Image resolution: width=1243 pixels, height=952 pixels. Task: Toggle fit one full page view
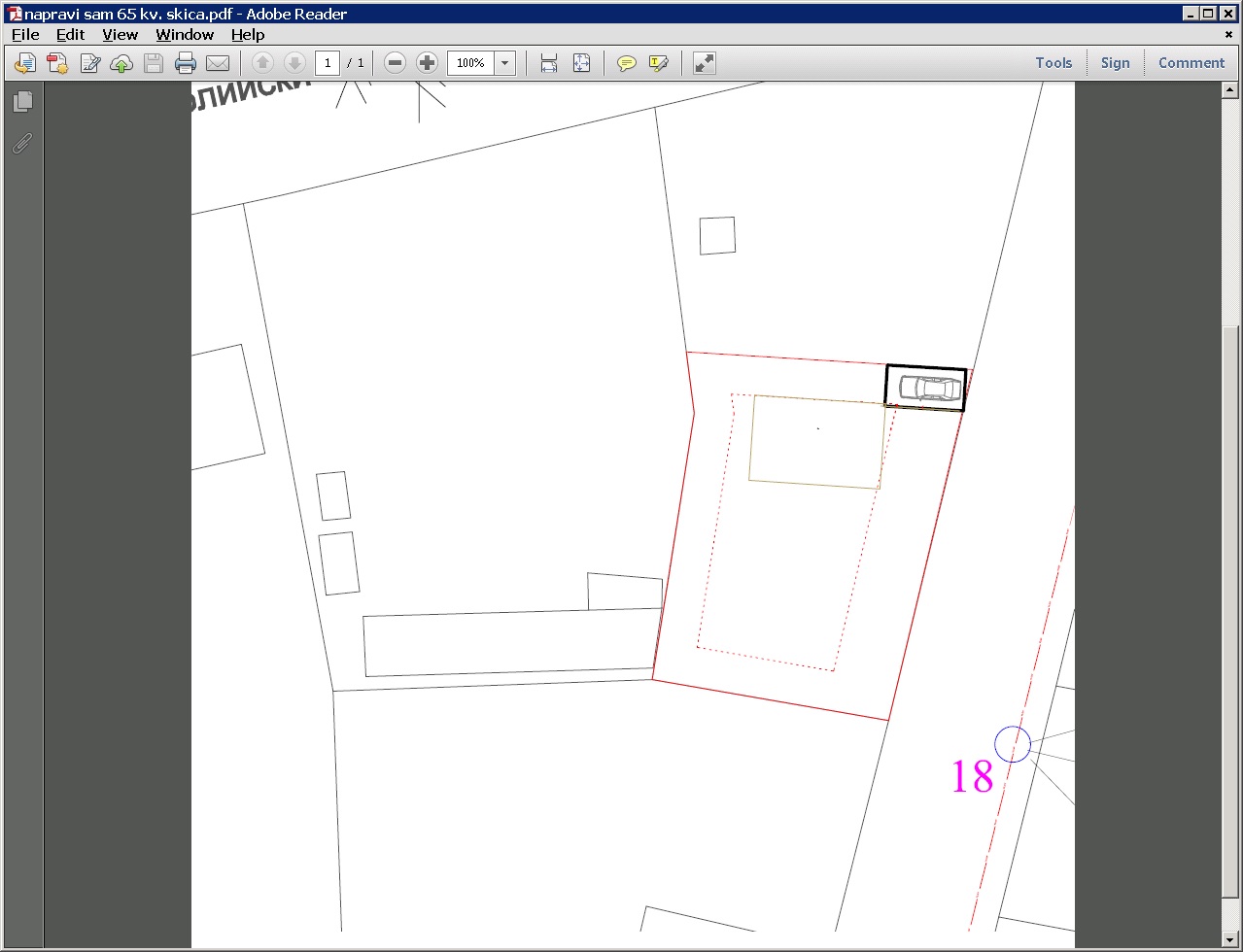[x=581, y=63]
